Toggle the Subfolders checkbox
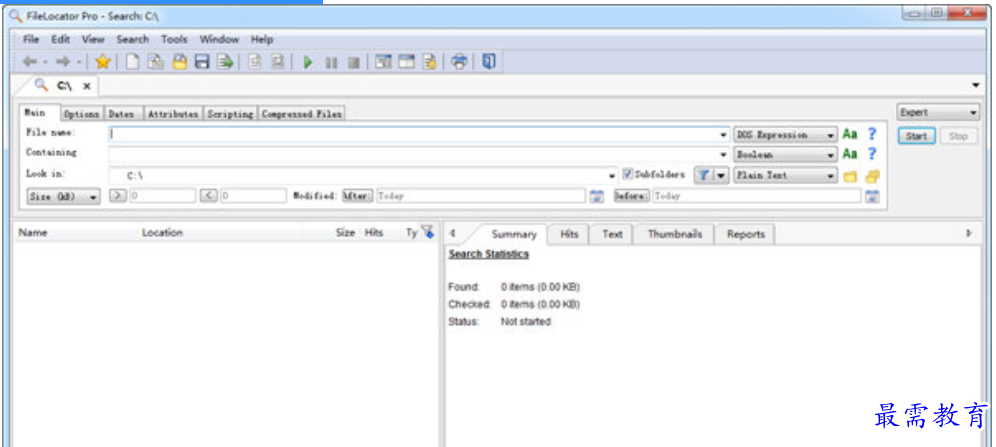996x447 pixels. [x=628, y=174]
